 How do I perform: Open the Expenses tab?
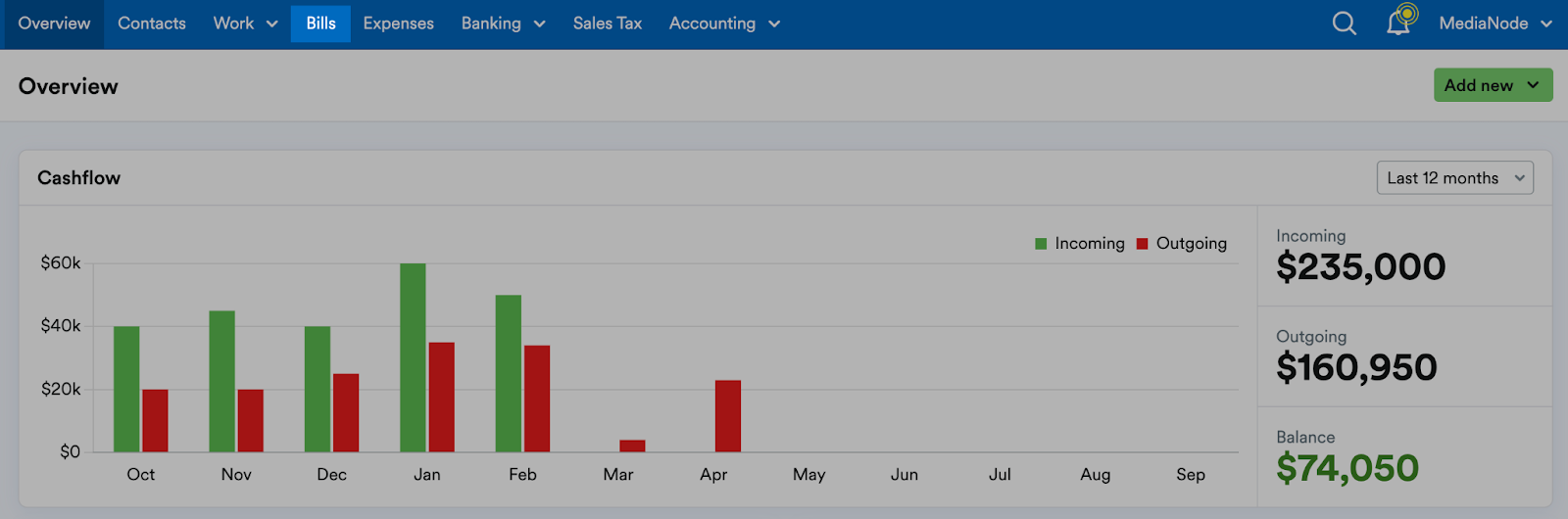coord(398,24)
